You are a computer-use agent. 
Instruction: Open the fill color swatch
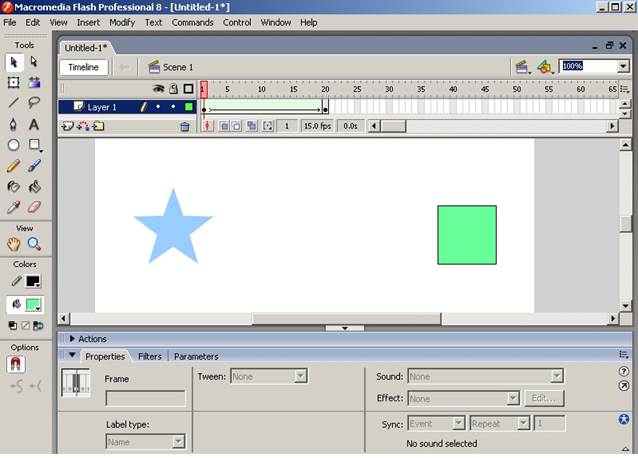[x=33, y=305]
